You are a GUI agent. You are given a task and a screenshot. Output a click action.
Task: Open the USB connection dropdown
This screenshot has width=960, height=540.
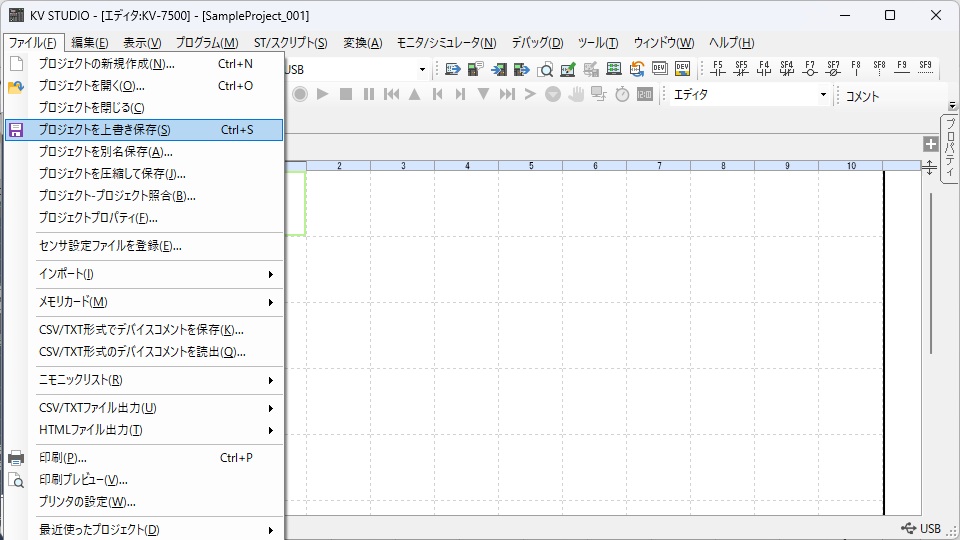click(422, 70)
